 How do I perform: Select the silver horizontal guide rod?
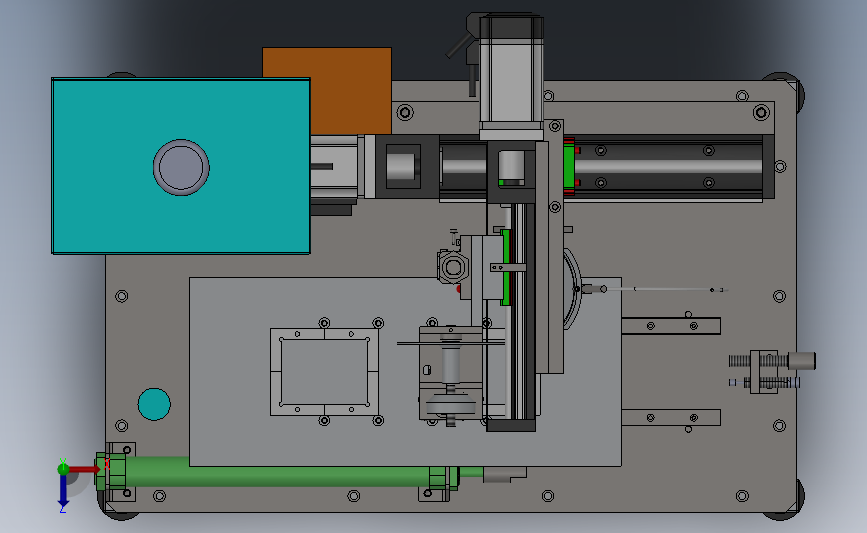click(x=668, y=166)
